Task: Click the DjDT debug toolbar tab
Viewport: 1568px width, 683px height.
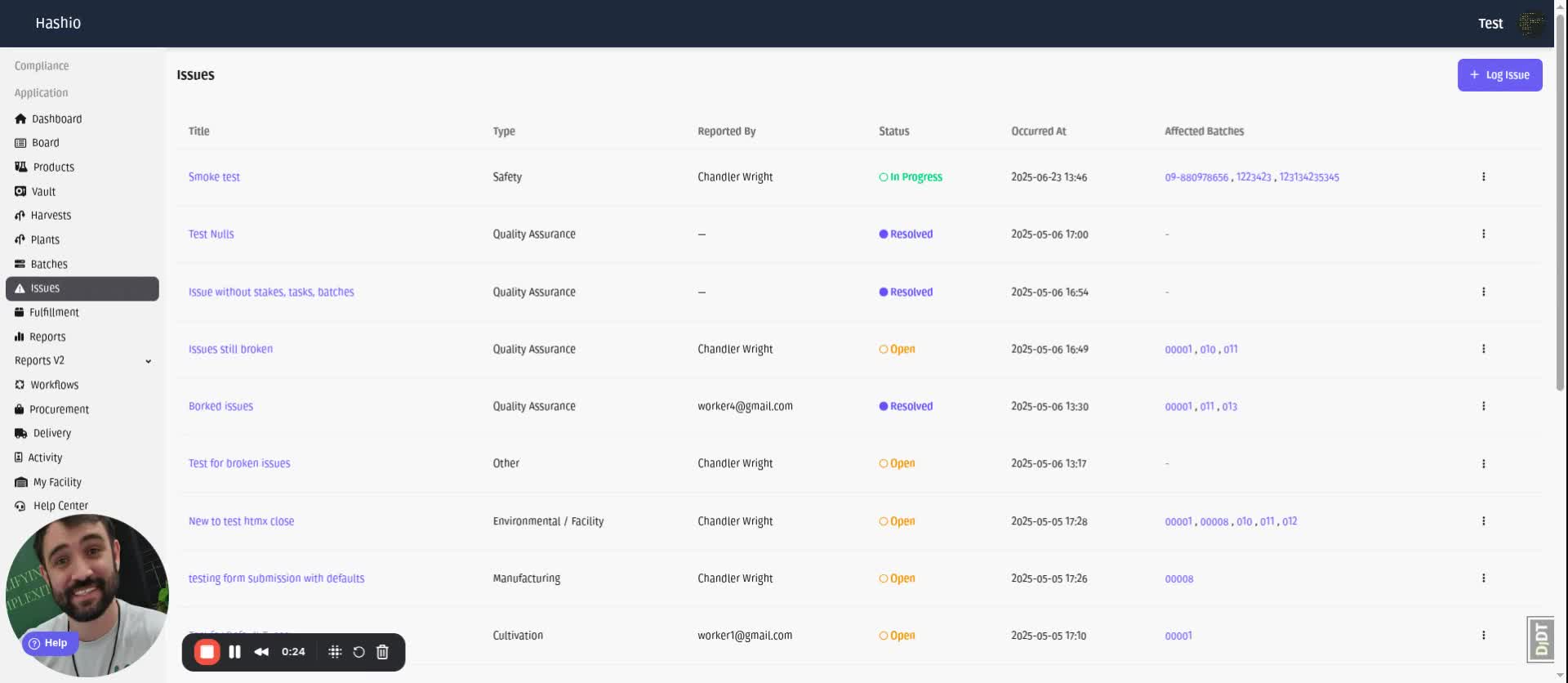Action: 1541,639
